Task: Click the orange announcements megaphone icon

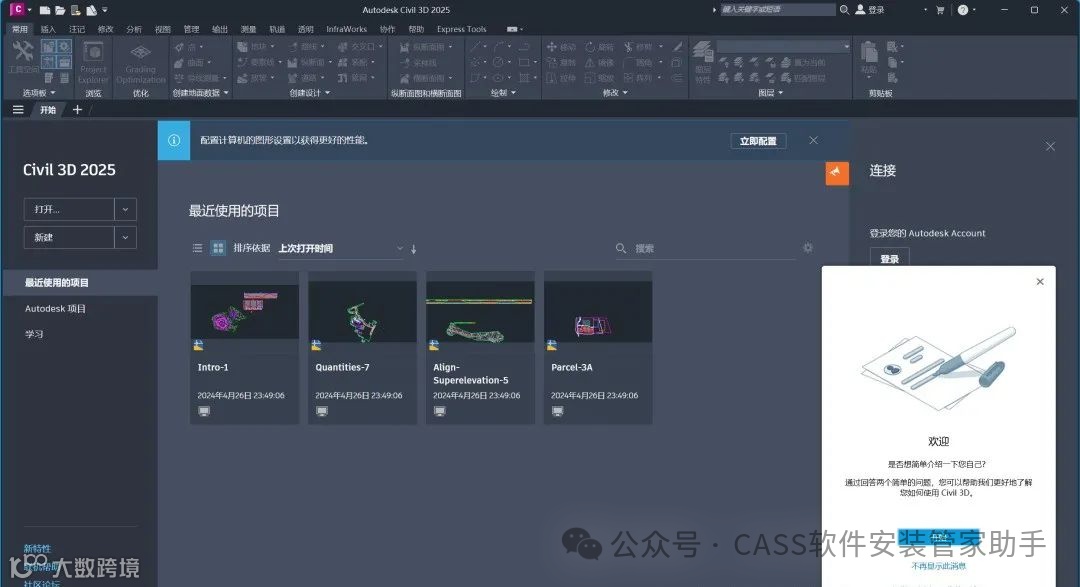Action: pyautogui.click(x=837, y=173)
